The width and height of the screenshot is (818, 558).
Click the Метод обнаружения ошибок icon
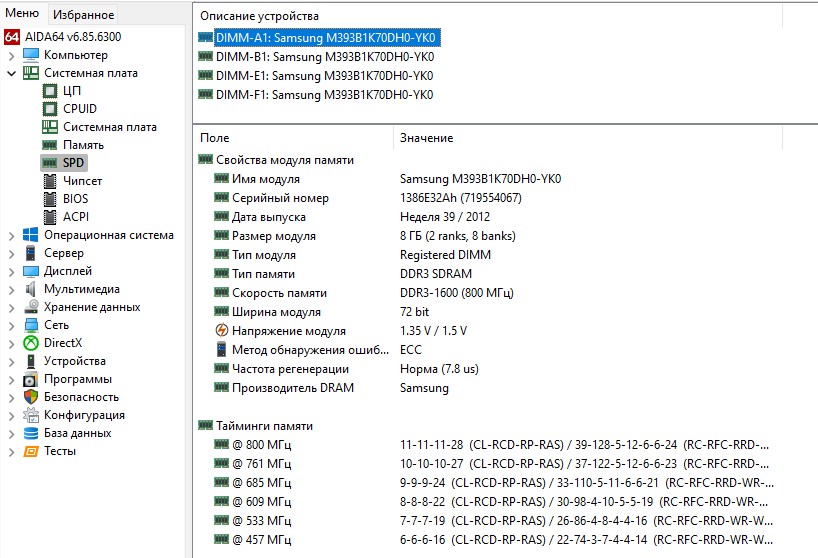(x=222, y=349)
